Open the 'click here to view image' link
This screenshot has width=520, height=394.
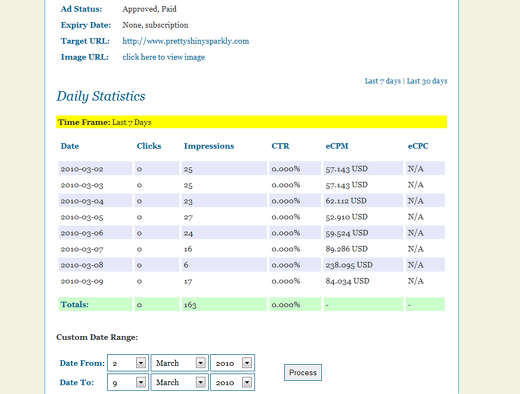click(163, 57)
